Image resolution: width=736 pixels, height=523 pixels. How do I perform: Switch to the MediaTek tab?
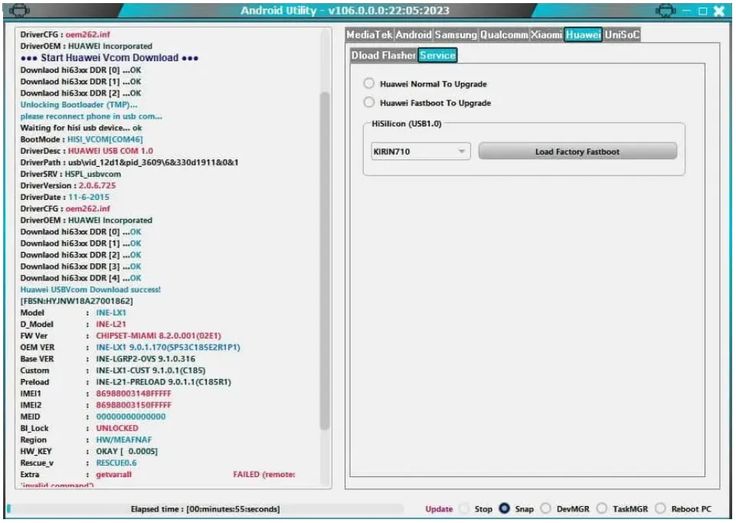click(369, 35)
